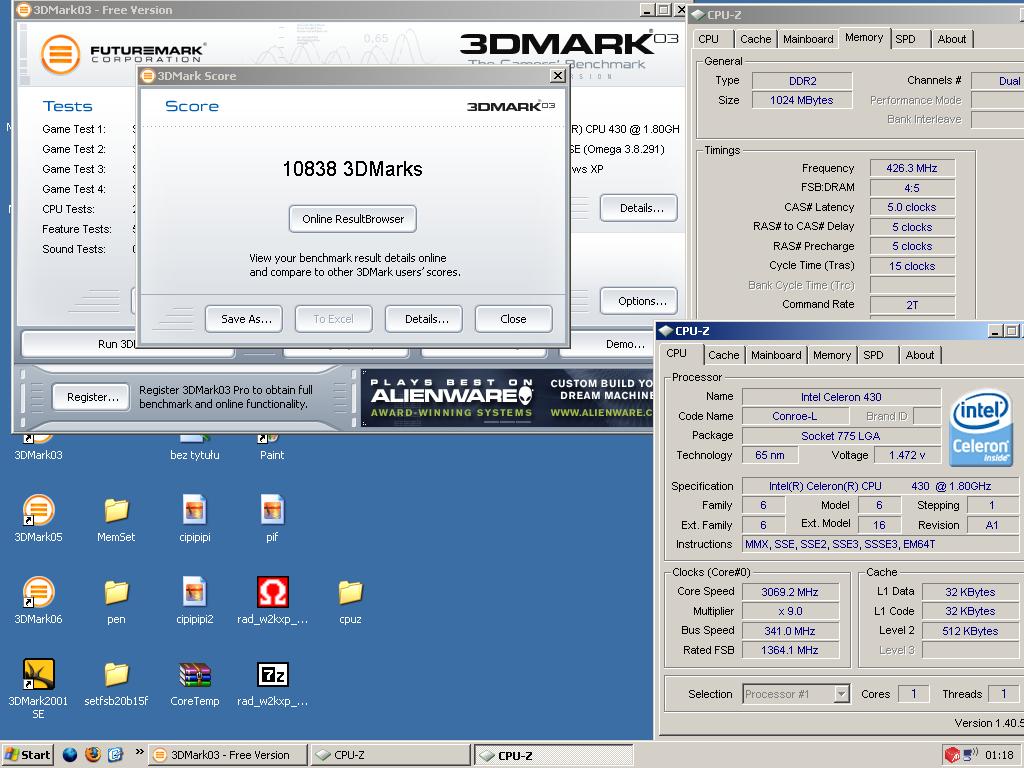Click the CAS# Latency 5.0 clocks value
The width and height of the screenshot is (1024, 768).
pyautogui.click(x=912, y=207)
